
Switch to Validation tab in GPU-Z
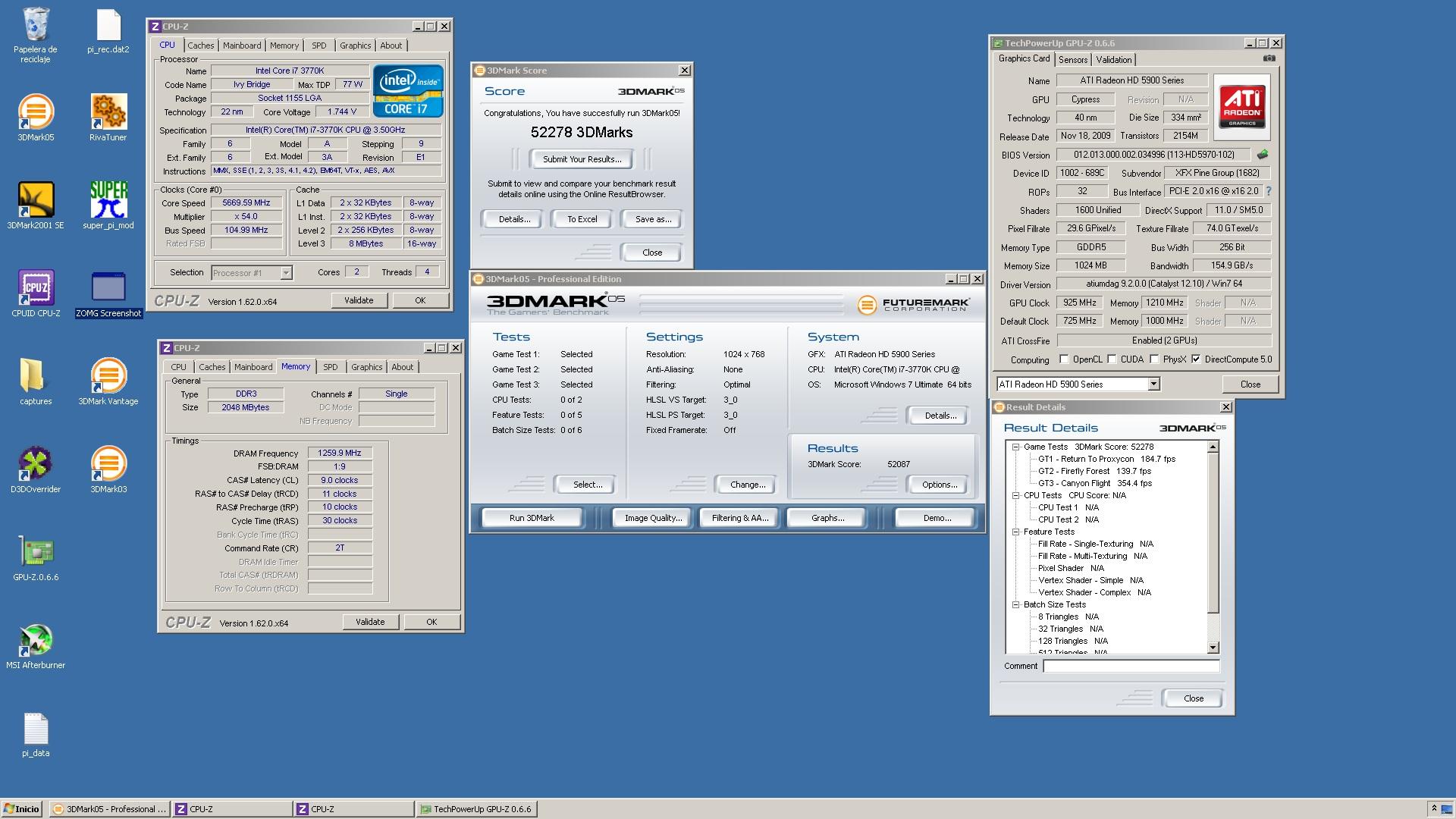1113,60
